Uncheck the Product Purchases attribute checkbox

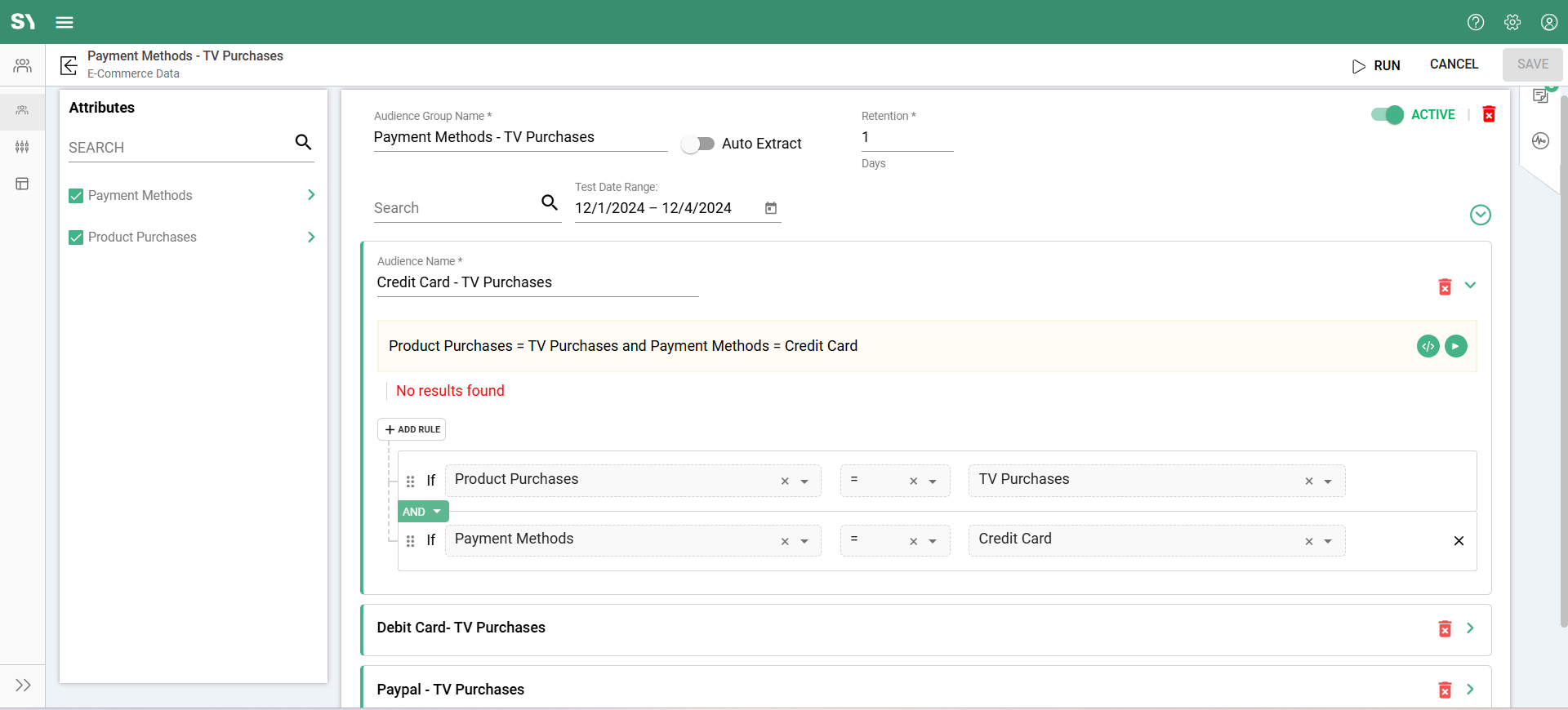pos(76,237)
